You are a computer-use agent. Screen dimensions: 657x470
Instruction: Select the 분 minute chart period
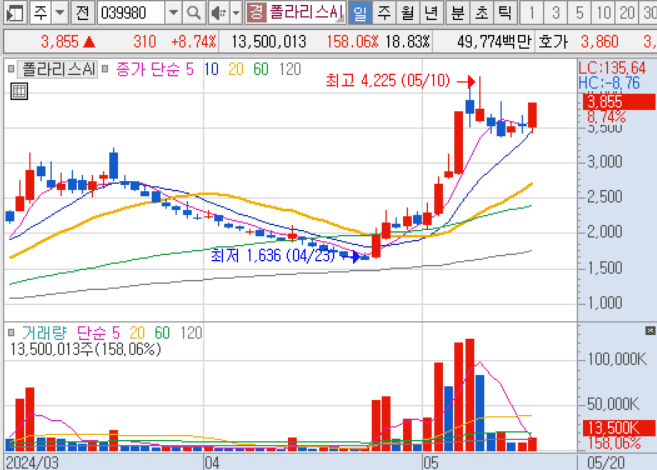[458, 13]
